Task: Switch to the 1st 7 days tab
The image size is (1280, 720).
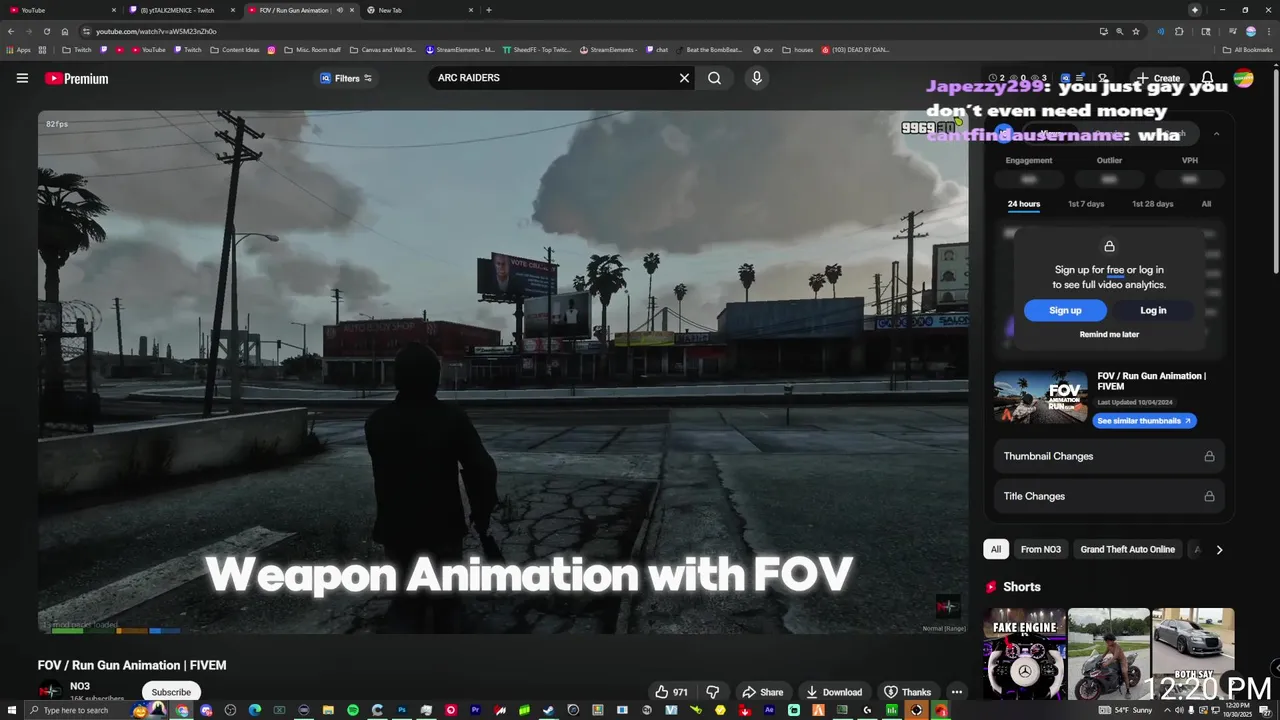Action: 1086,204
